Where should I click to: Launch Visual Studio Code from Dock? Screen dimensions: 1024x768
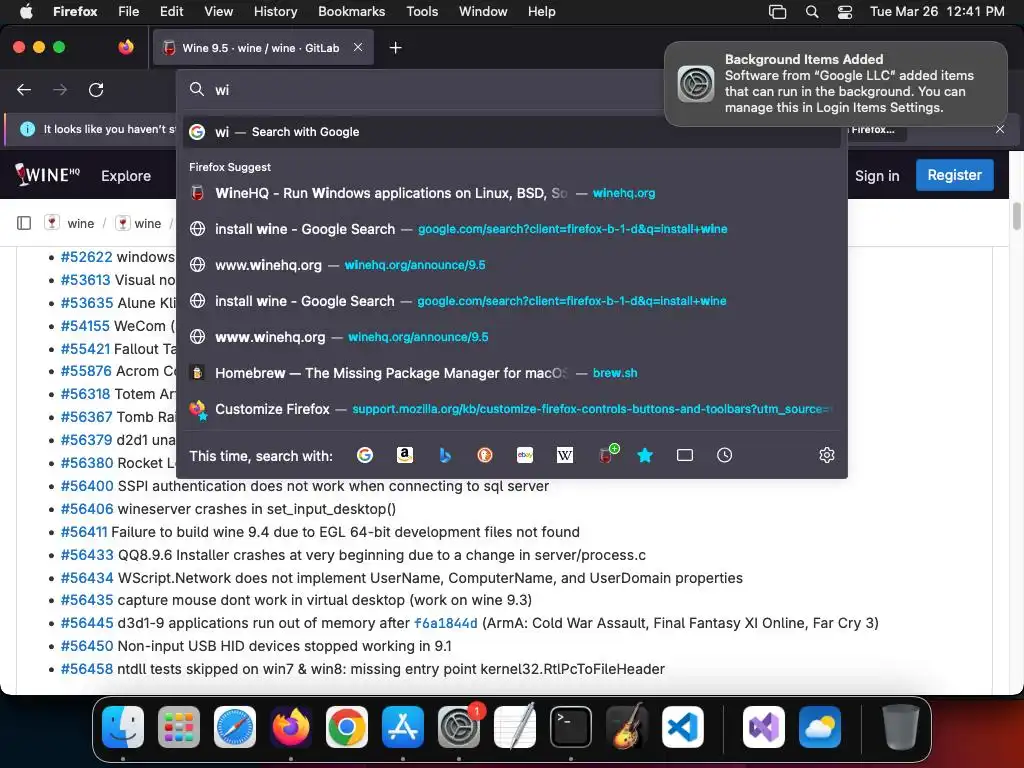click(x=682, y=727)
